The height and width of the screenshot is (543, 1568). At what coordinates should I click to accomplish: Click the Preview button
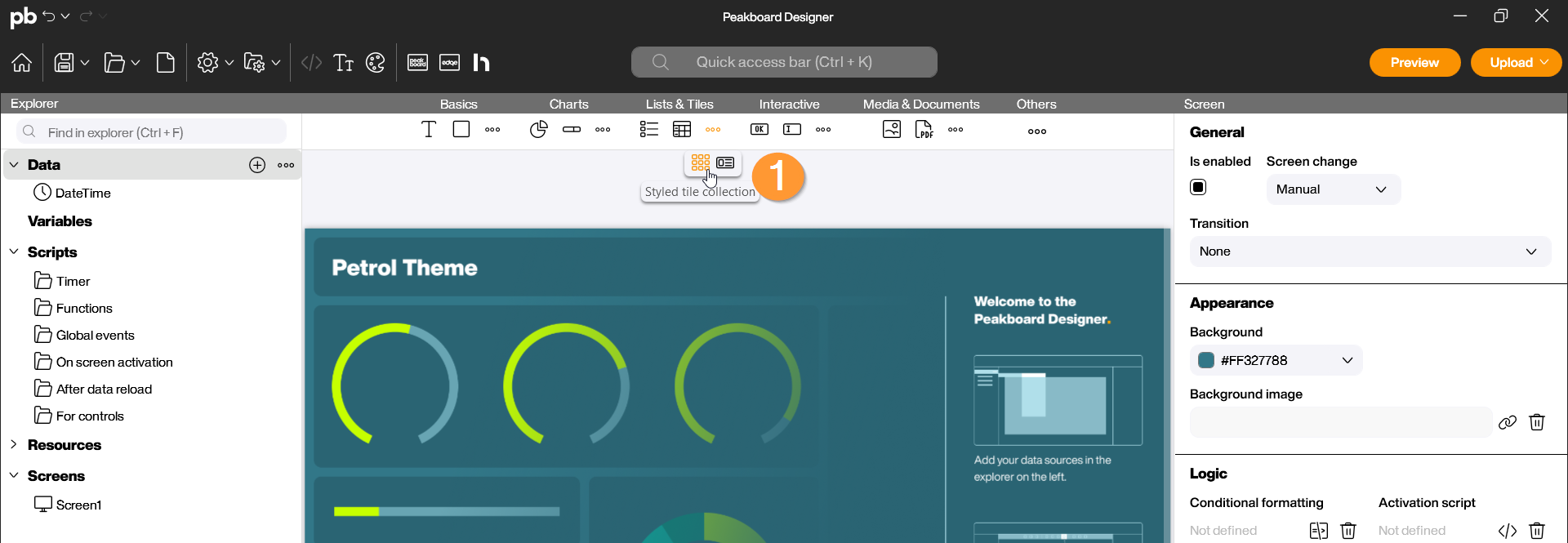click(1414, 63)
